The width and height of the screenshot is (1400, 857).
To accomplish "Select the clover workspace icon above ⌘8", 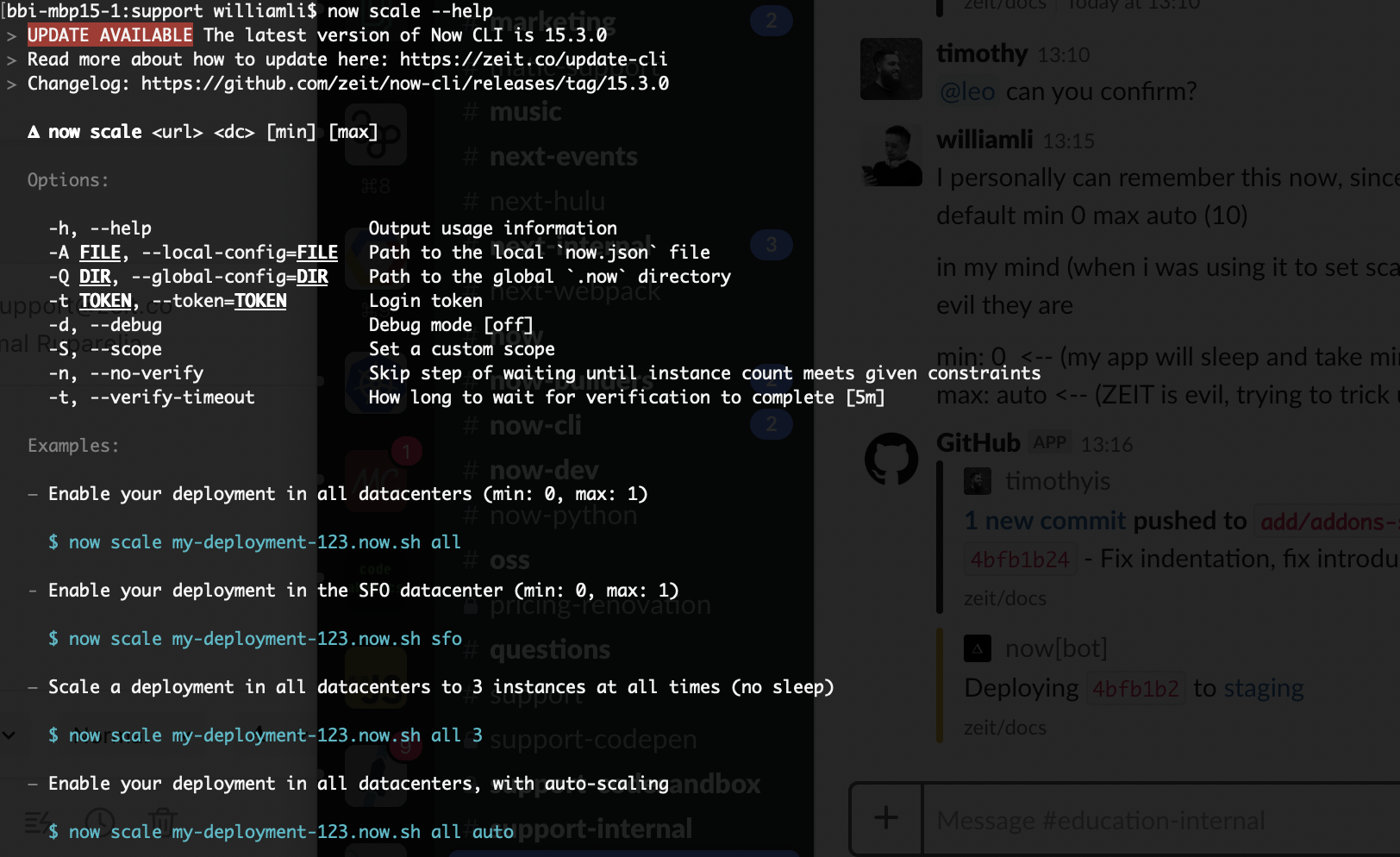I will [x=376, y=134].
